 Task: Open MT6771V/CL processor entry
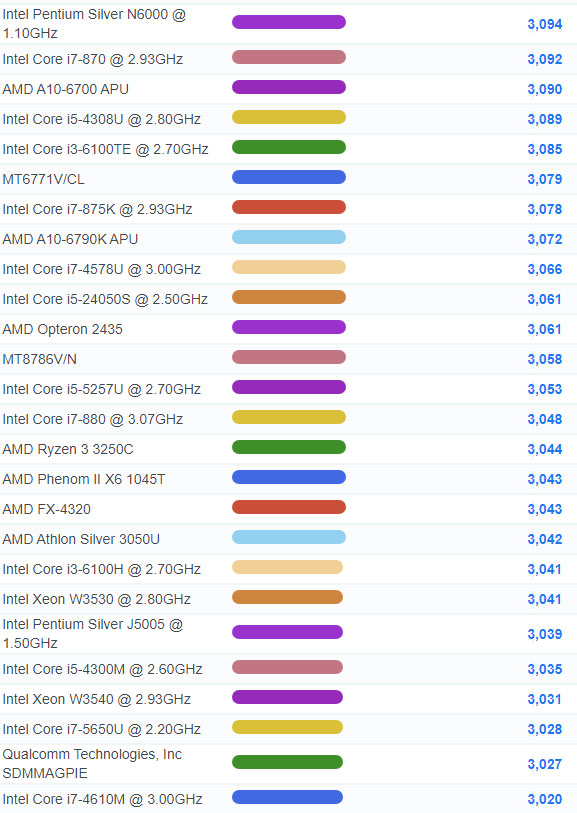tap(44, 179)
